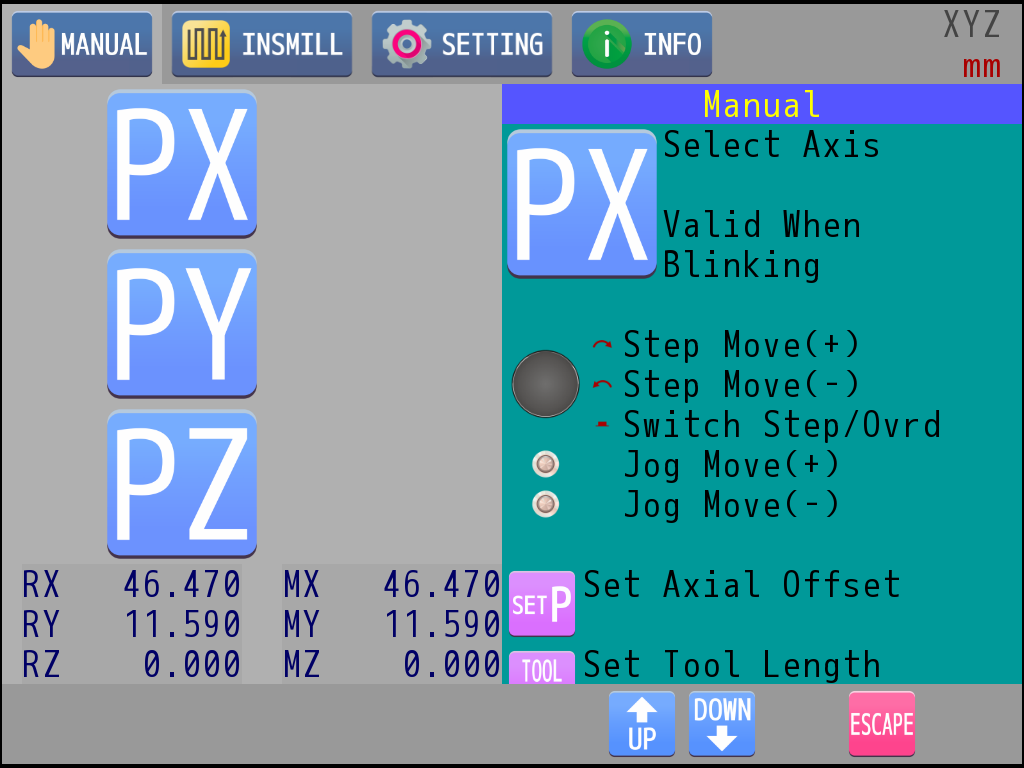Open the SETTING menu
The height and width of the screenshot is (768, 1024).
[x=462, y=45]
